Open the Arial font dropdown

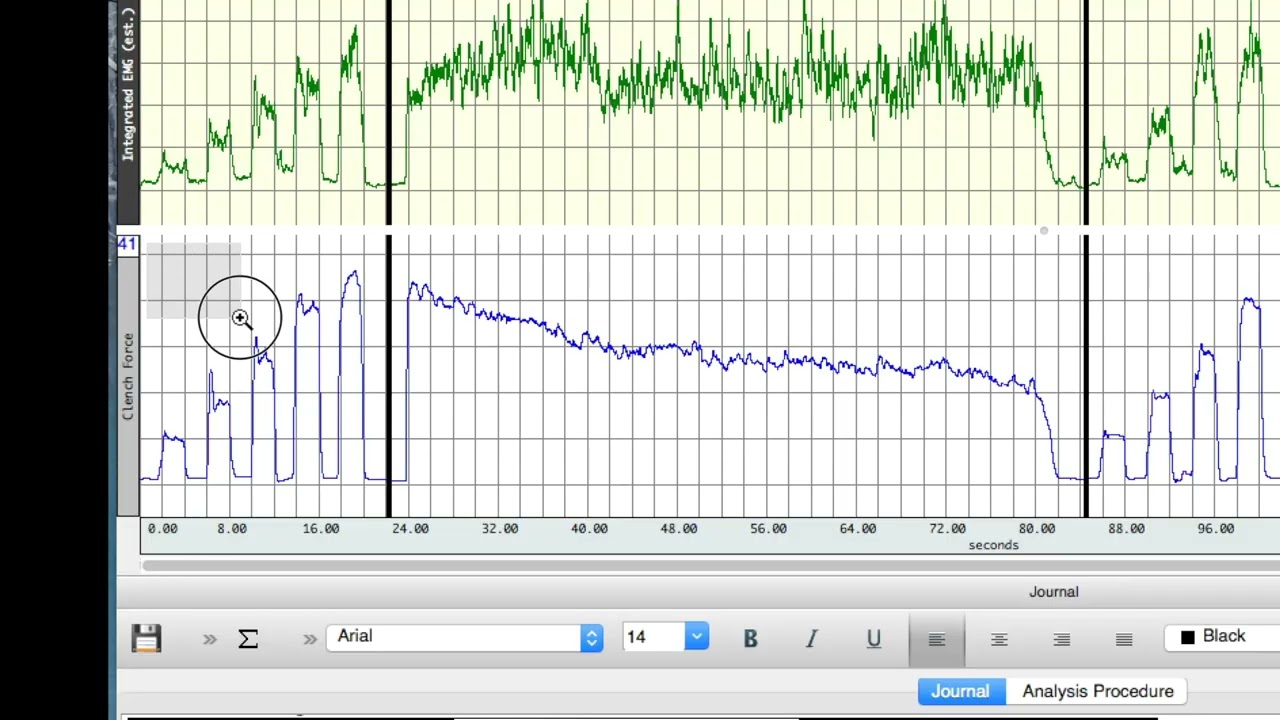pos(464,637)
